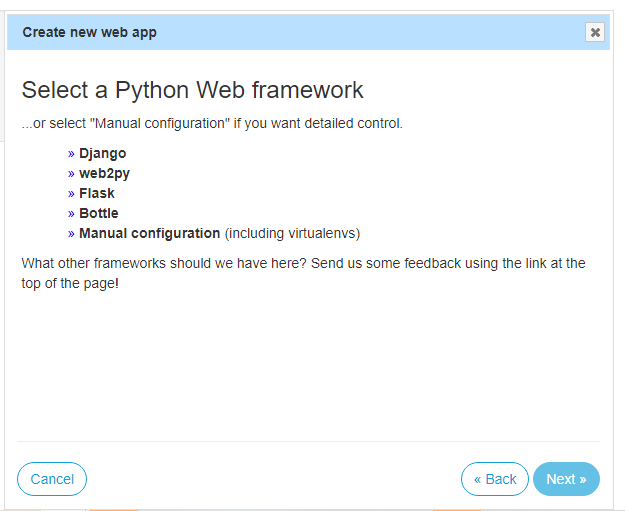Click the 'Manual configuration if you want detailed control' line
625x511 pixels.
212,124
